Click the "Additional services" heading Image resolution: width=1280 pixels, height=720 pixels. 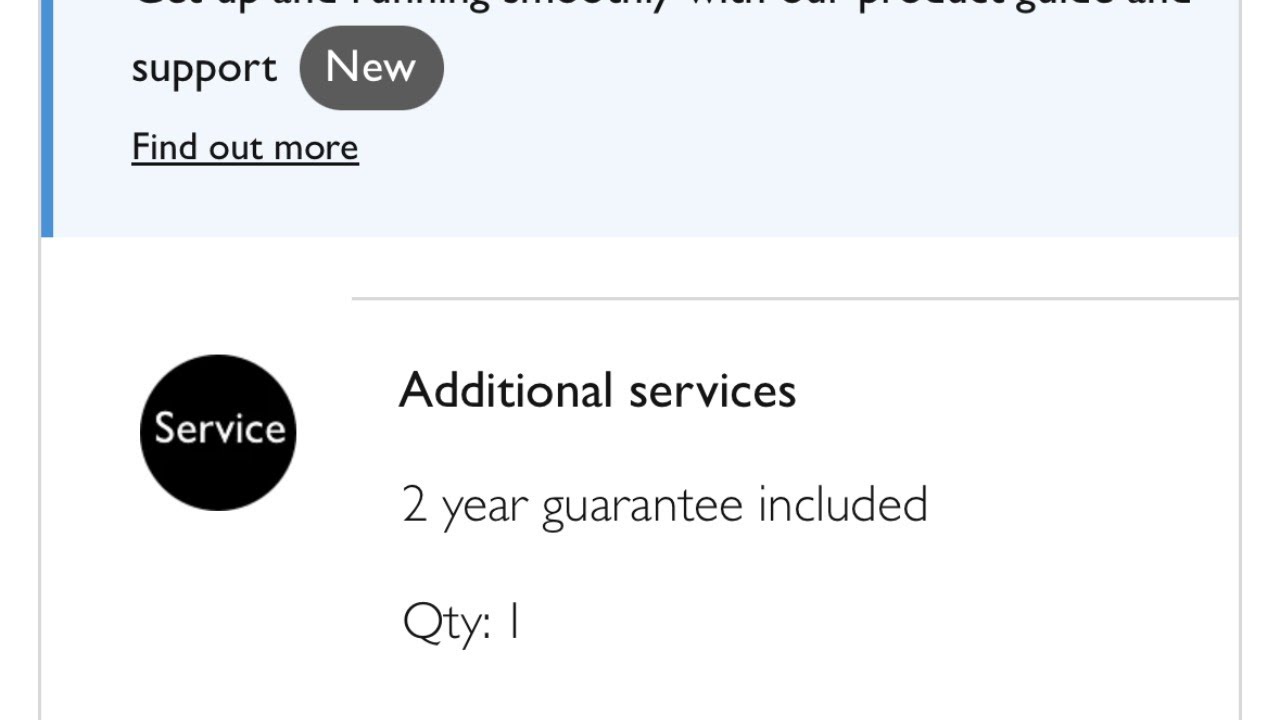tap(597, 390)
